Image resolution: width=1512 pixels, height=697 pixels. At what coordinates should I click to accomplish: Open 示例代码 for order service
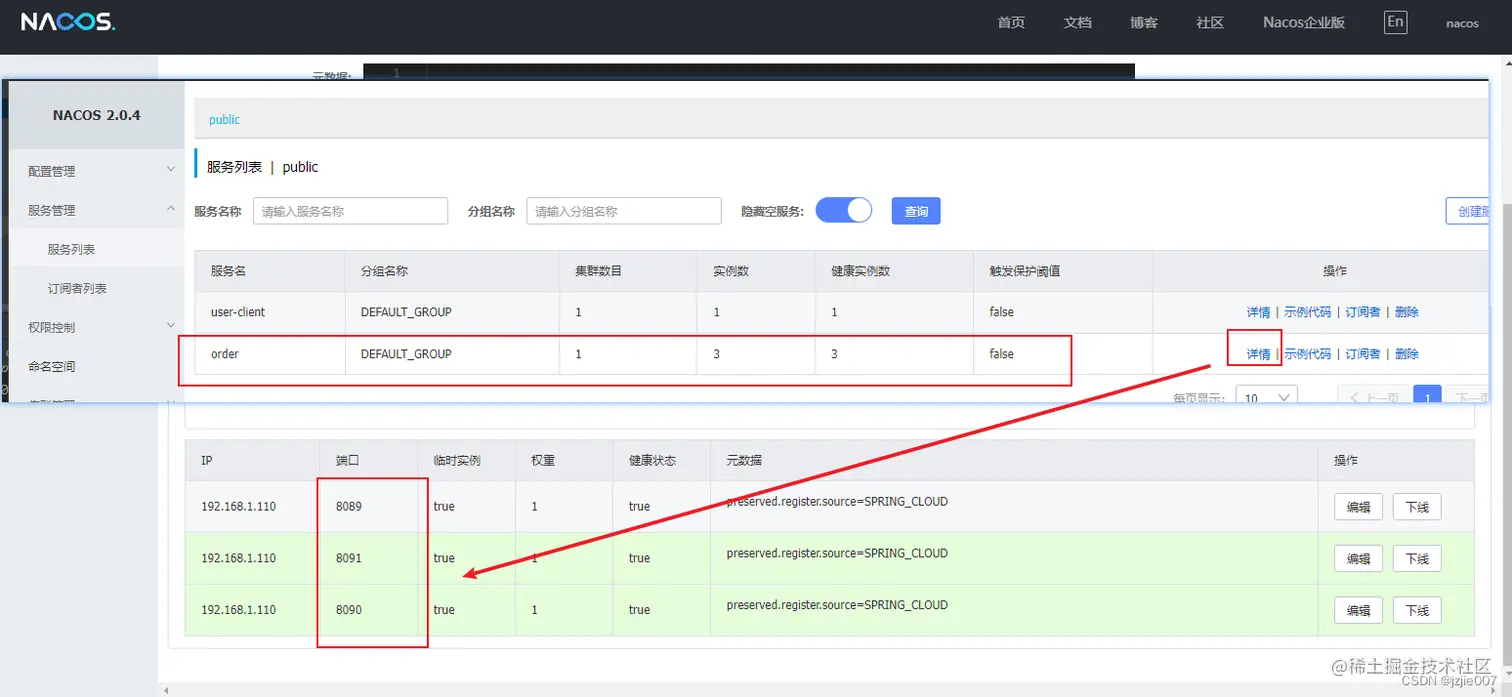[x=1308, y=354]
